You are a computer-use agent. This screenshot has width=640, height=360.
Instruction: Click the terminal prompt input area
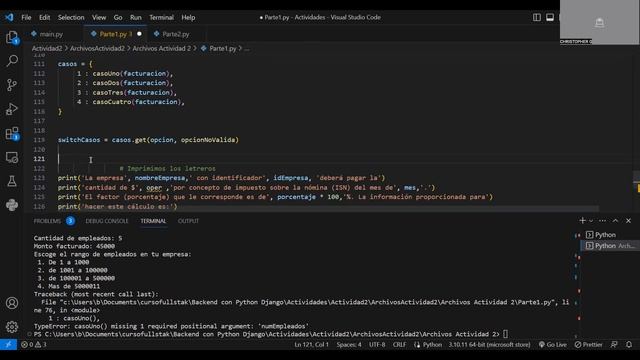coord(505,334)
